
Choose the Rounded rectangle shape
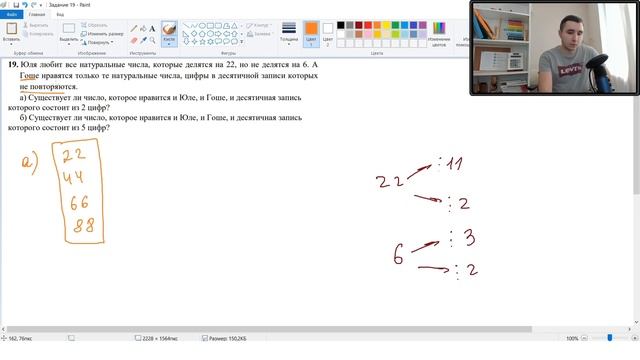[x=218, y=26]
